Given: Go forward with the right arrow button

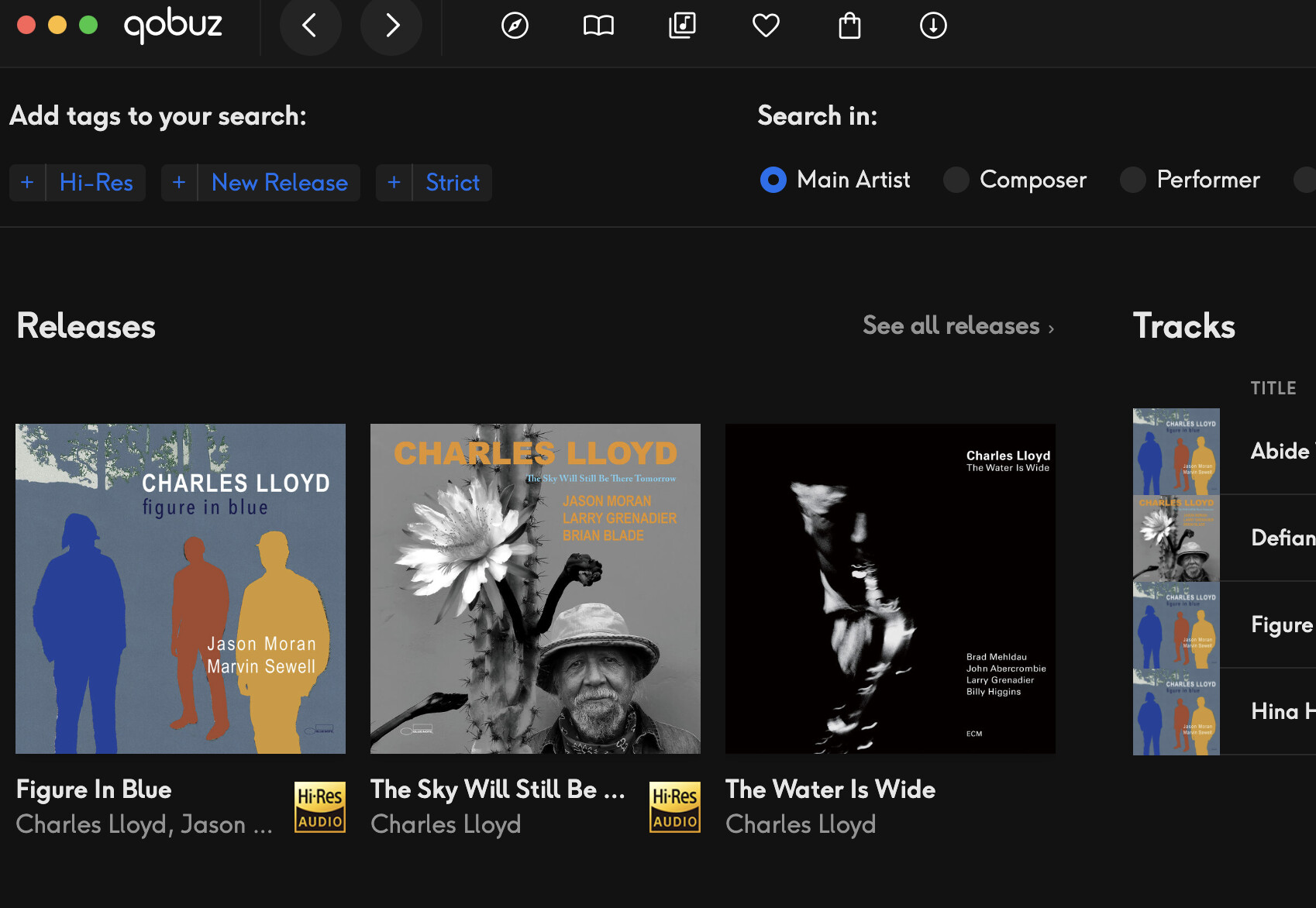Looking at the screenshot, I should pyautogui.click(x=391, y=26).
